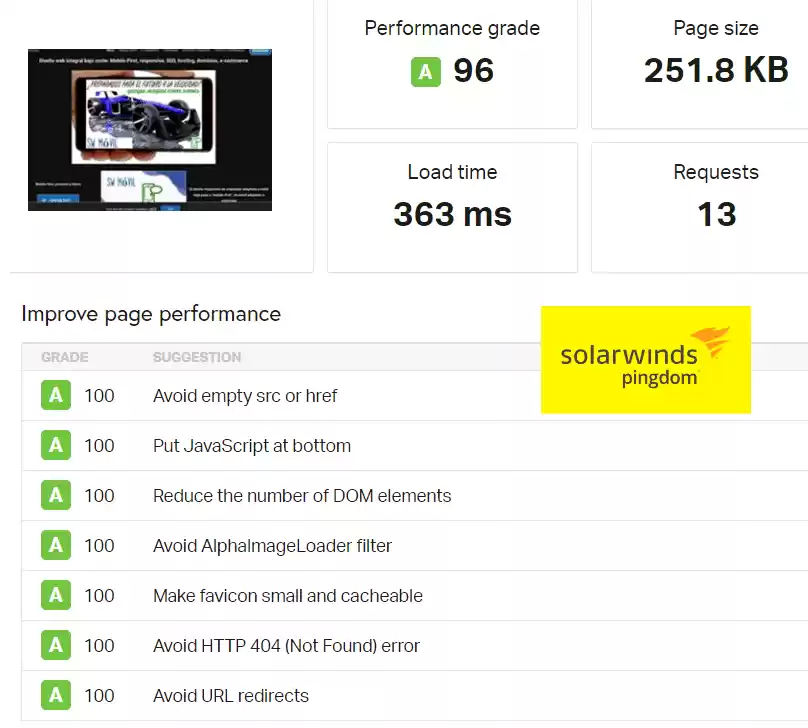Click the SolarWinds Pingdom logo
Image resolution: width=808 pixels, height=728 pixels.
(645, 360)
